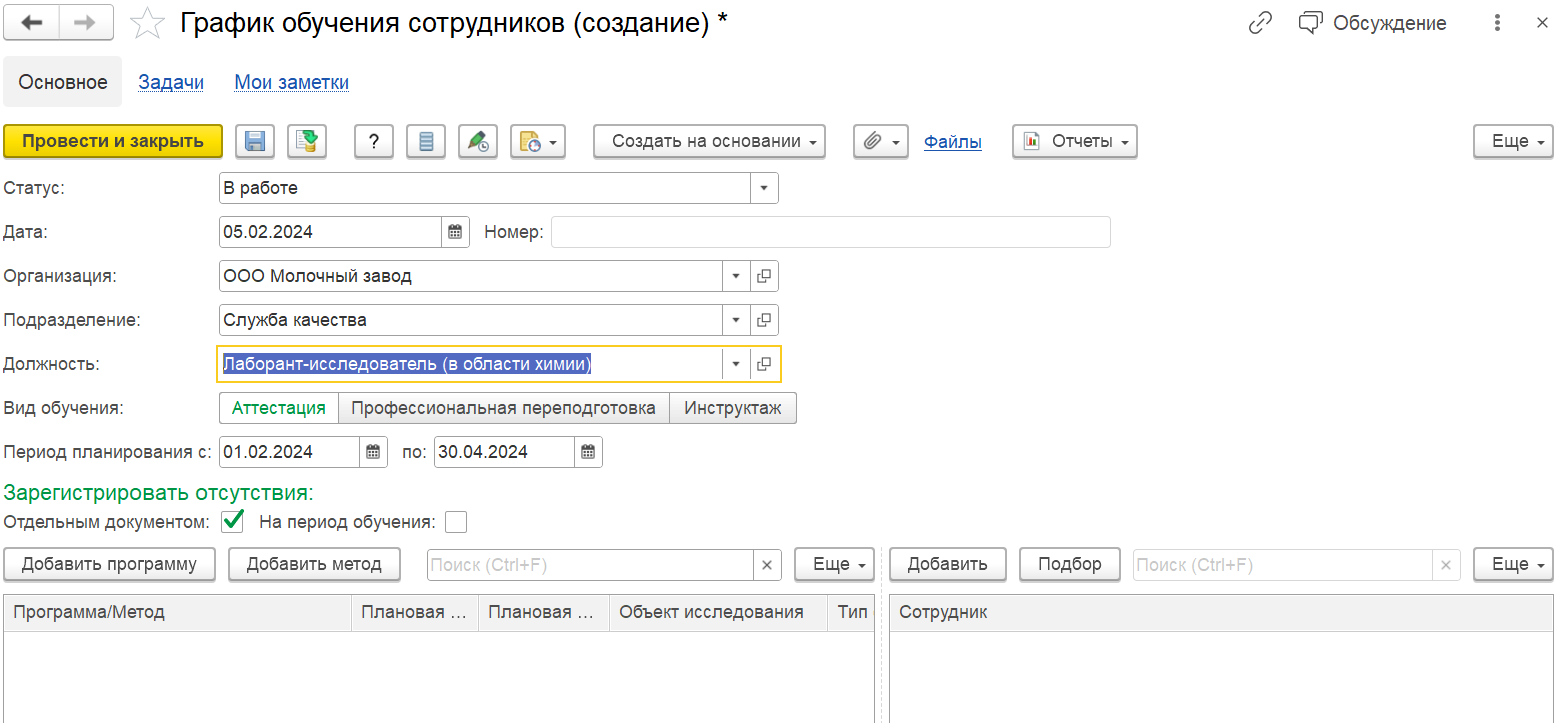Go forward with the right arrow

pos(87,23)
